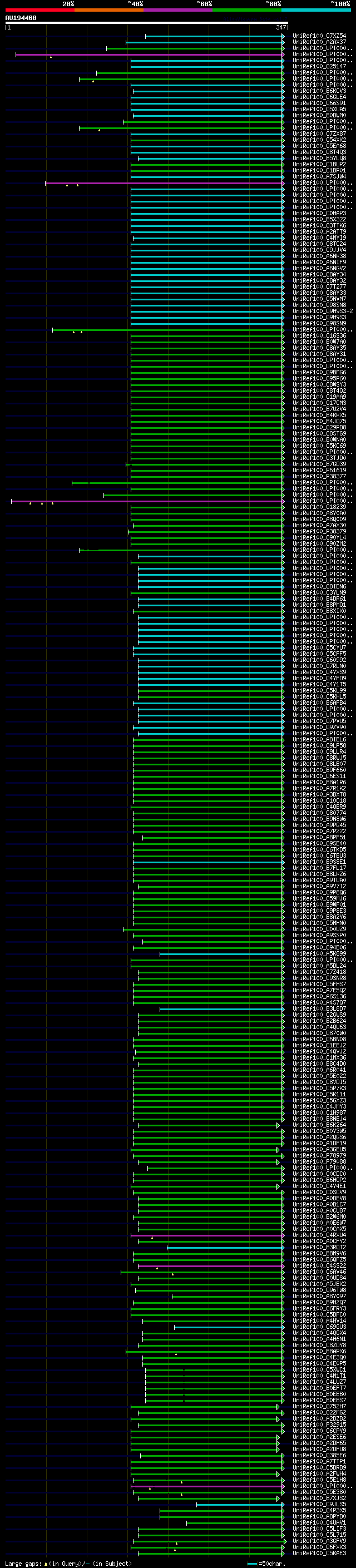Select the UniRef100_Q5CYU7 hit label

point(319,647)
